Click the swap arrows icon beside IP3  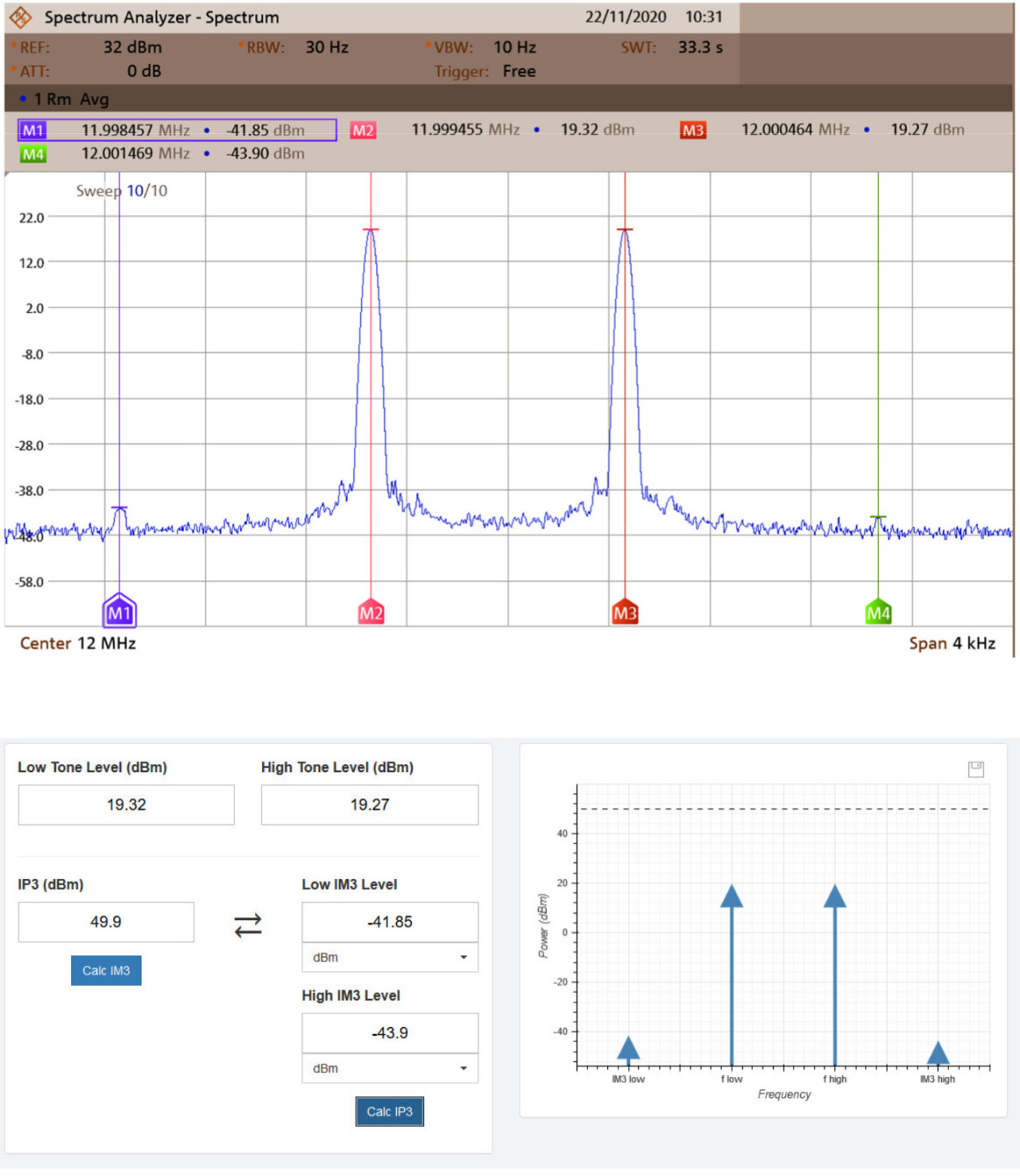pyautogui.click(x=248, y=925)
